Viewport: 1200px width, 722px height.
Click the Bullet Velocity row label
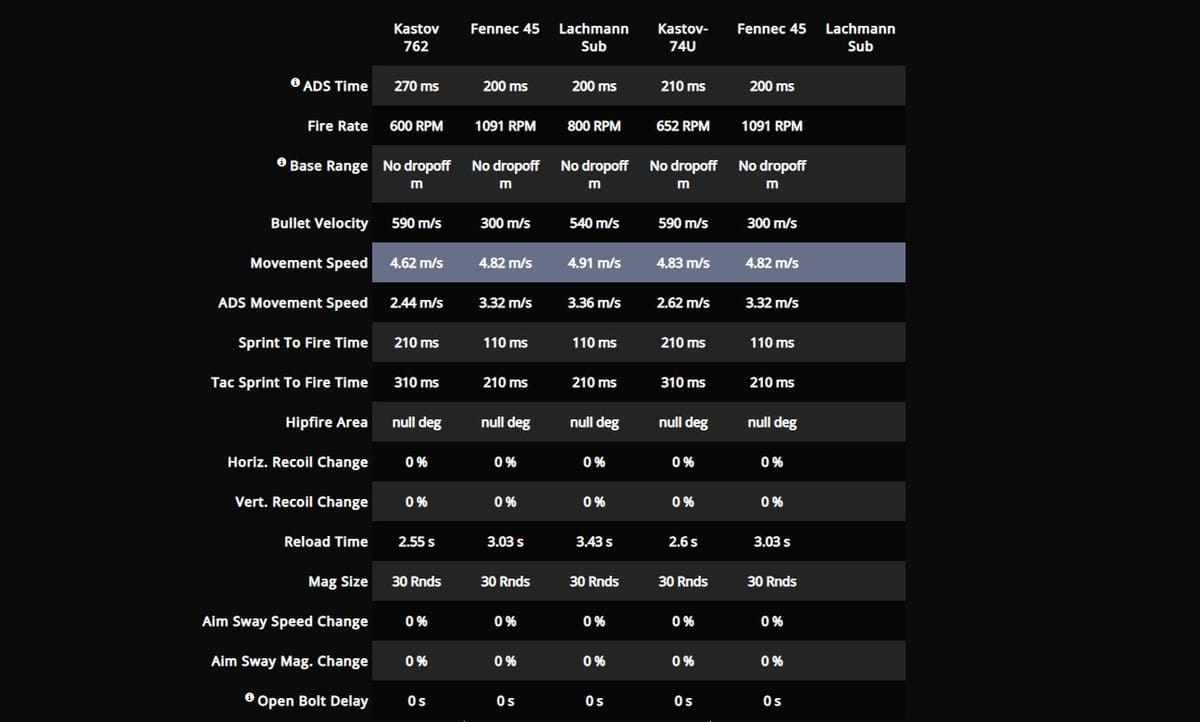click(319, 223)
